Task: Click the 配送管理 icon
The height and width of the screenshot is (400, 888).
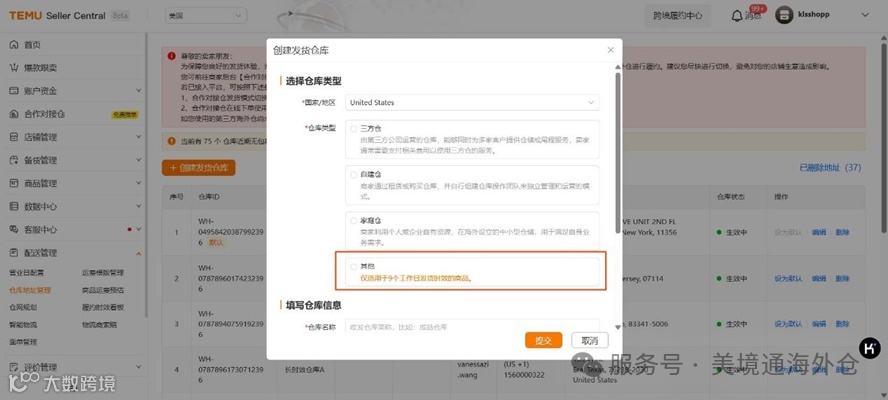Action: point(14,253)
